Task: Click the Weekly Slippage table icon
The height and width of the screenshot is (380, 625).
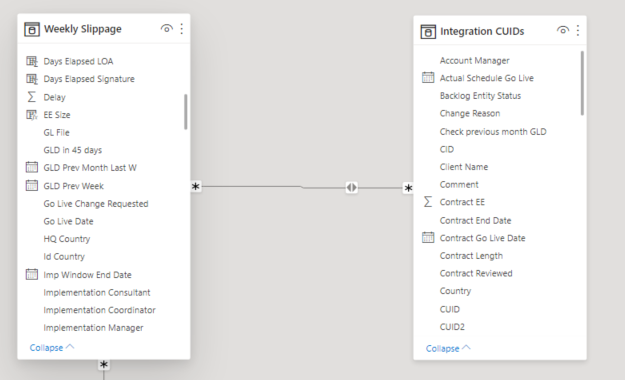Action: tap(32, 29)
